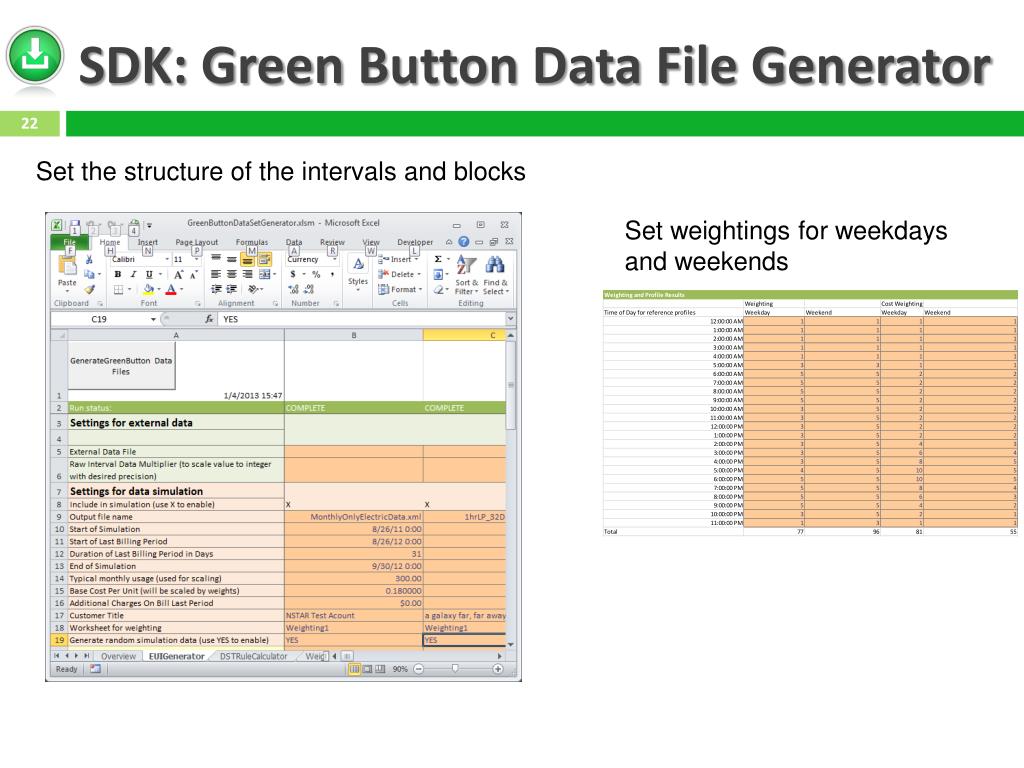
Task: Open the Calibri font name dropdown
Action: [167, 259]
